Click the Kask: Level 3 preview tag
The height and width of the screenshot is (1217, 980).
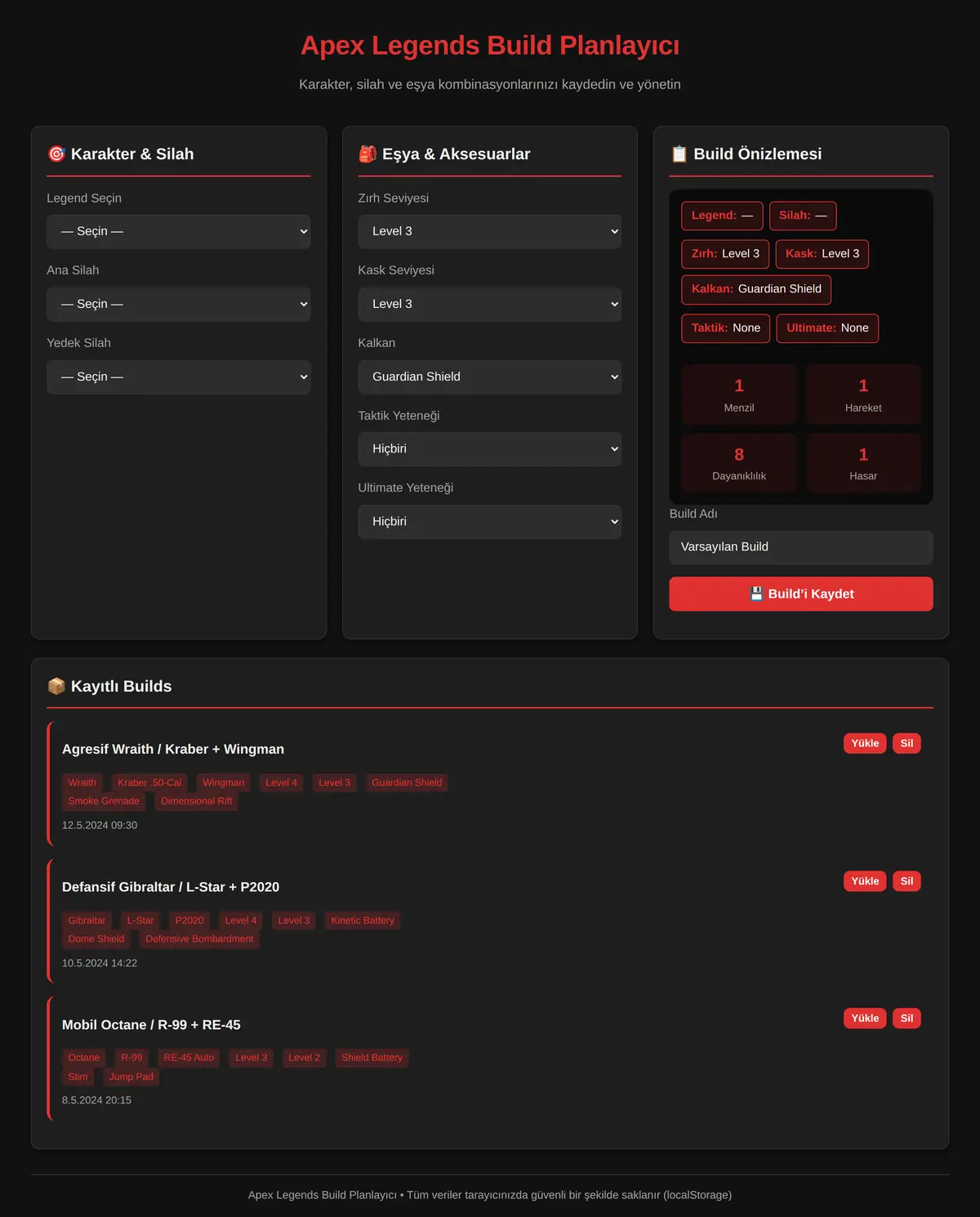tap(822, 254)
